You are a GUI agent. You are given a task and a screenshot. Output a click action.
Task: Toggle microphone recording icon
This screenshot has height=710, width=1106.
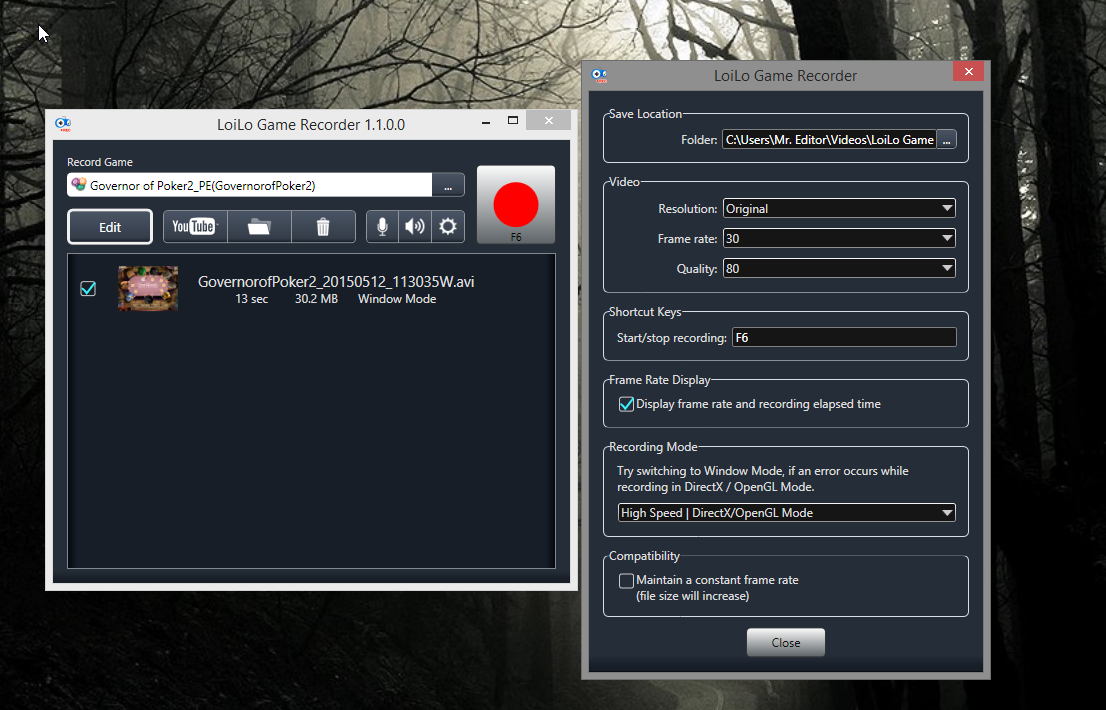coord(382,226)
